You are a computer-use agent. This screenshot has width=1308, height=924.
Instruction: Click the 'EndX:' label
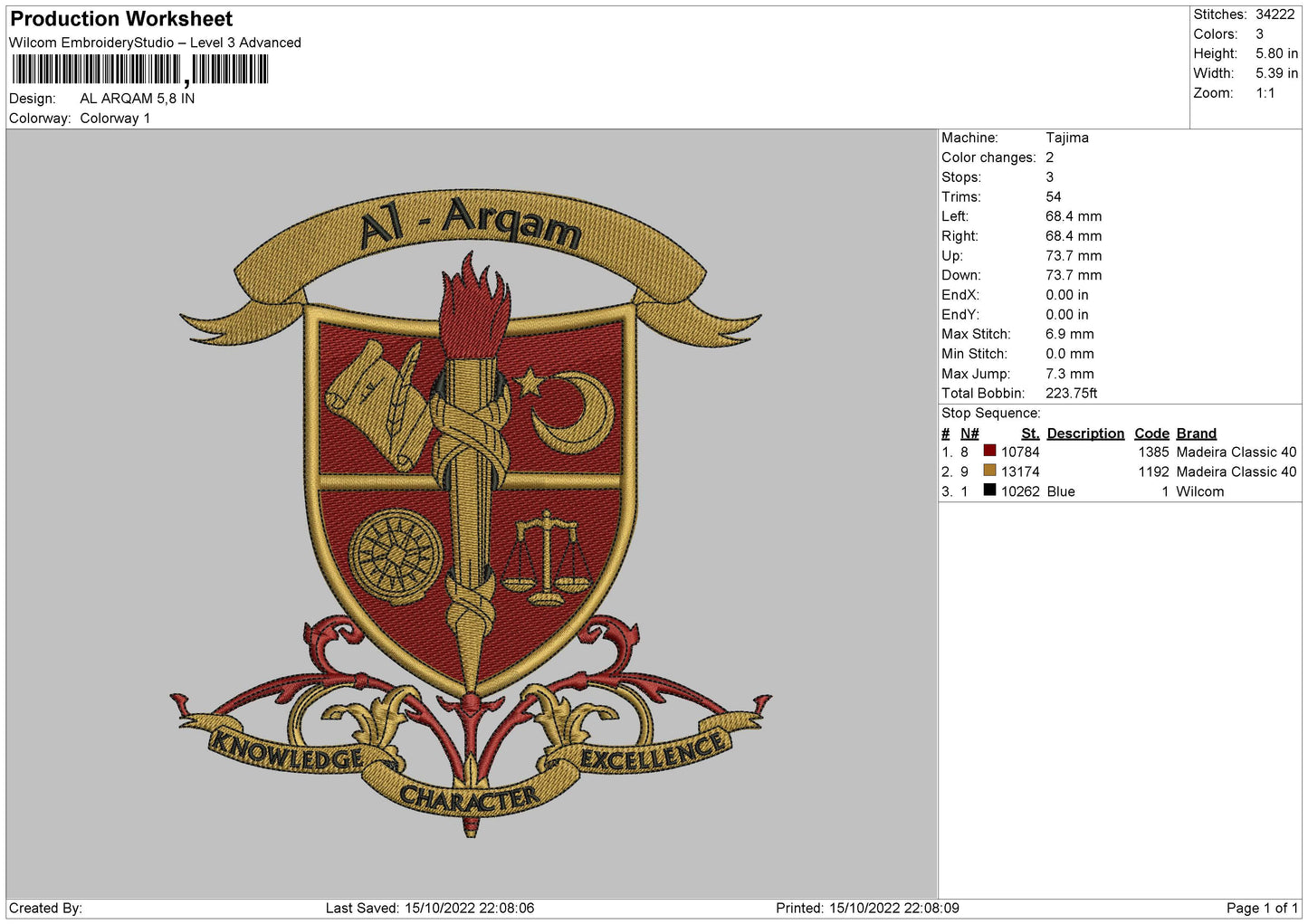pos(960,295)
